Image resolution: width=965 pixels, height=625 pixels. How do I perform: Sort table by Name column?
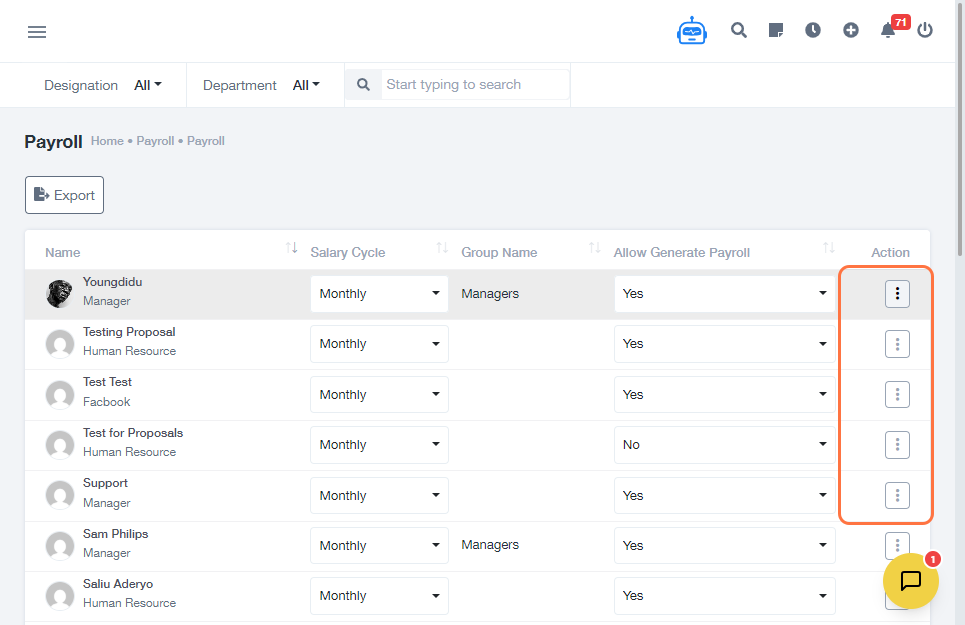pyautogui.click(x=291, y=248)
